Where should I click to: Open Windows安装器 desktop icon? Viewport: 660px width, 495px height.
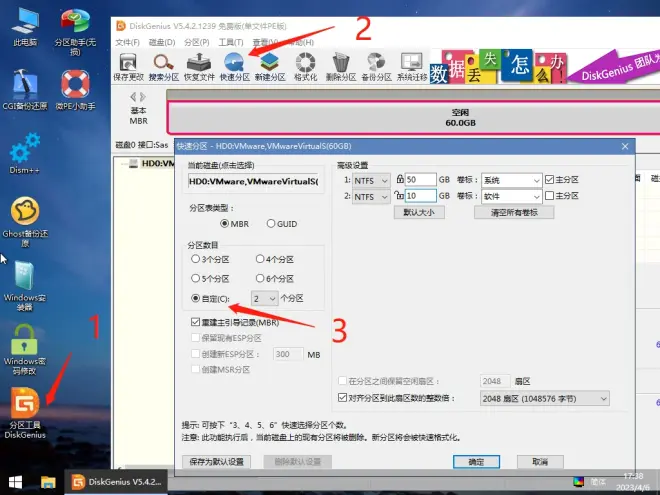[x=25, y=286]
